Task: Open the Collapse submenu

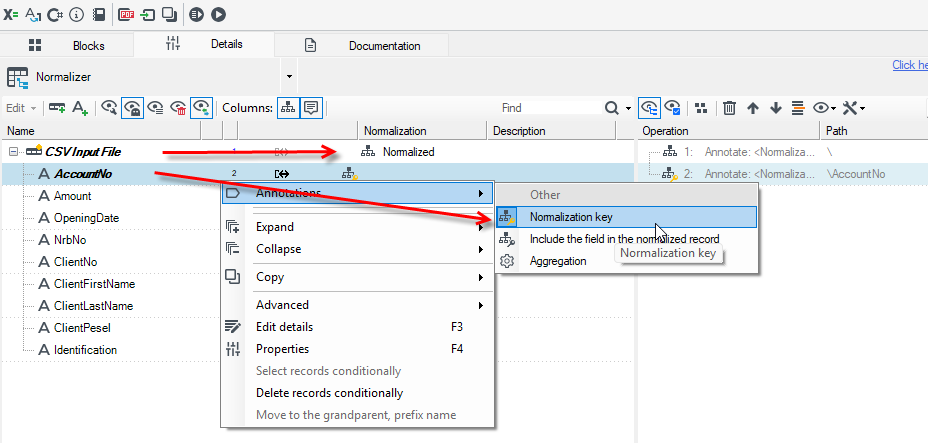Action: click(x=357, y=249)
